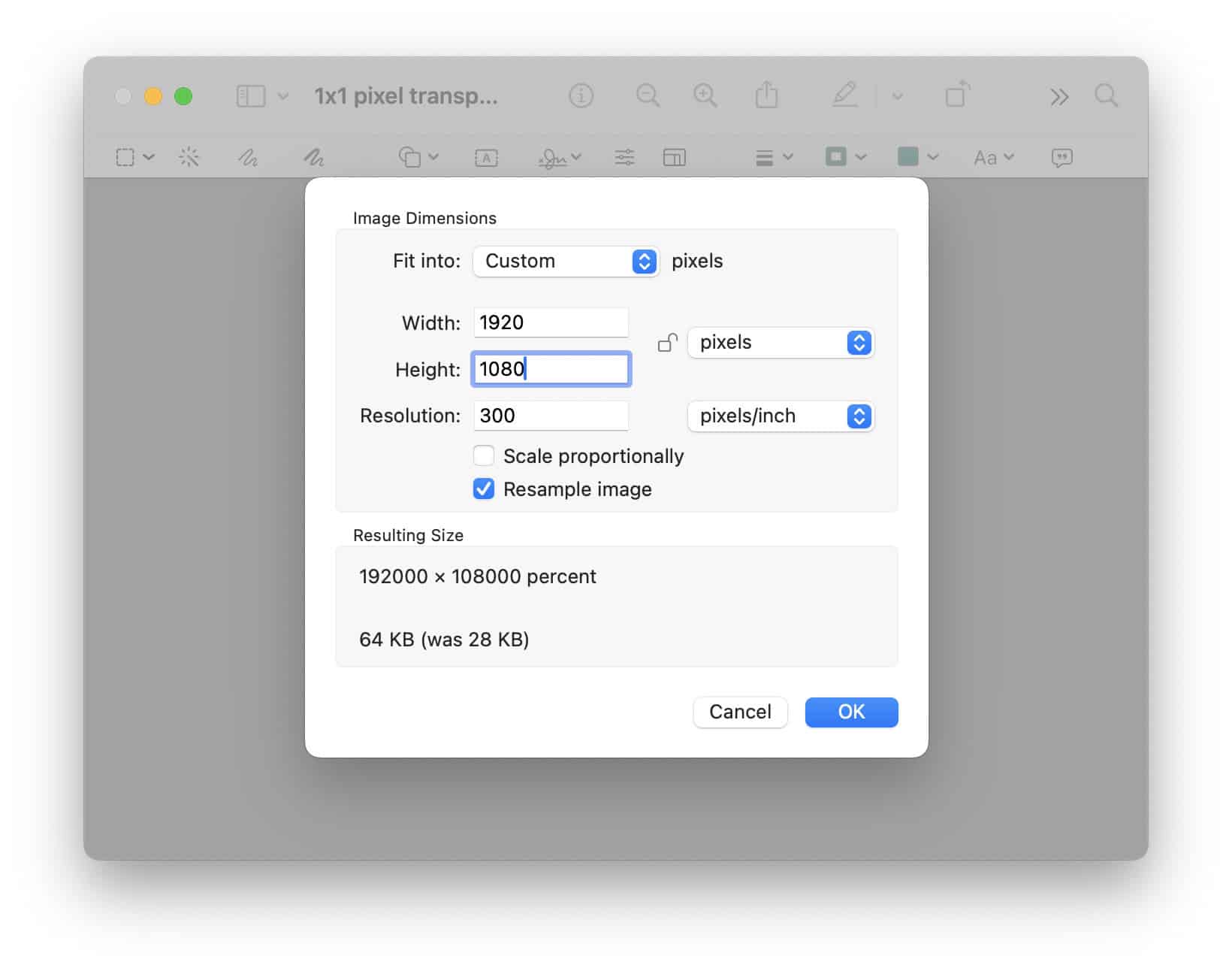
Task: Open the Markup options chevron
Action: (897, 96)
